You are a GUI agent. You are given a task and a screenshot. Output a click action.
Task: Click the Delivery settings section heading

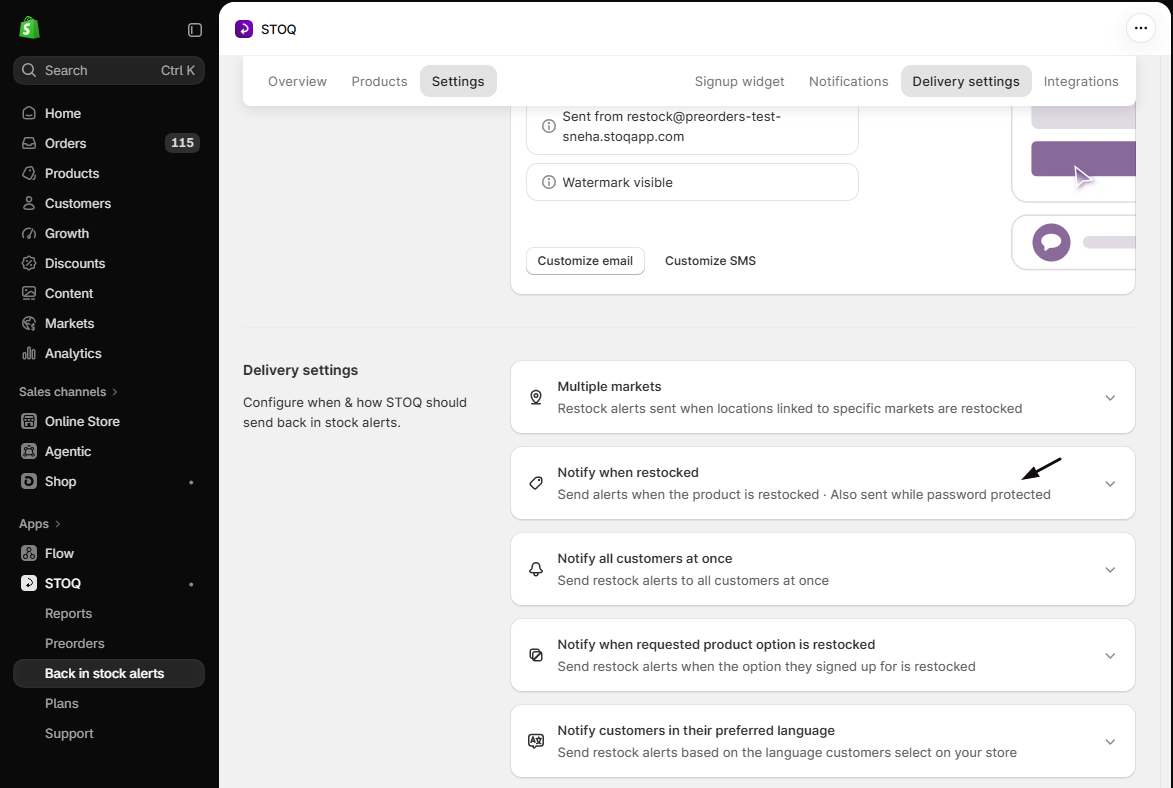(x=300, y=370)
